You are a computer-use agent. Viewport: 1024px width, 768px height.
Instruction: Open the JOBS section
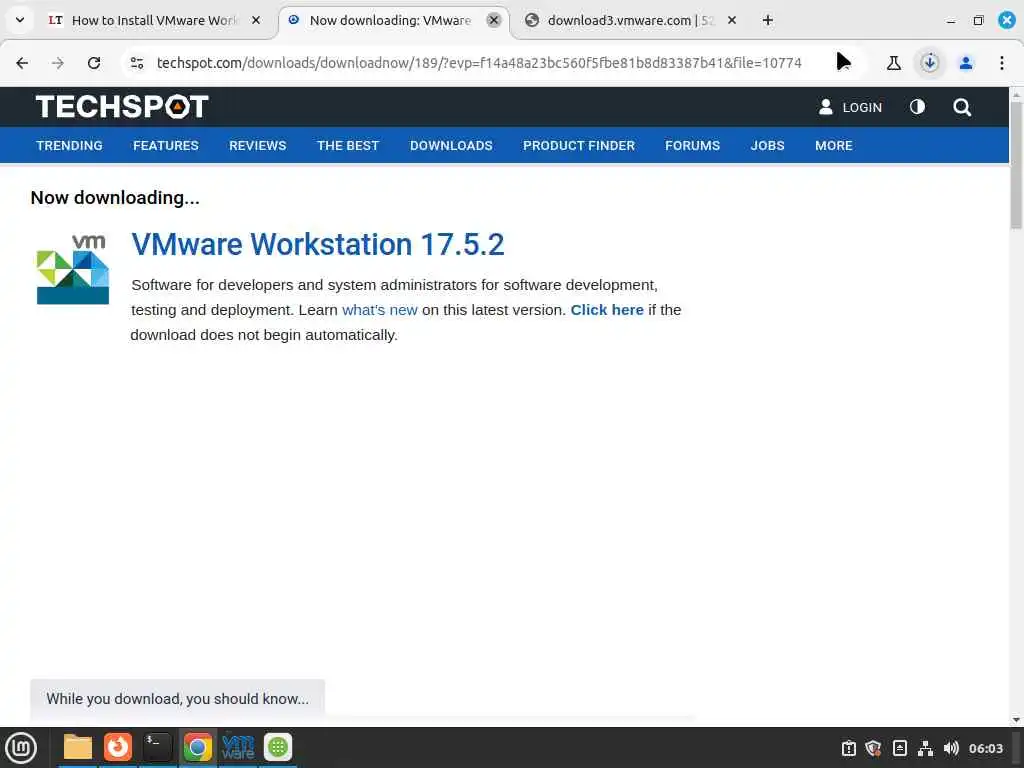[767, 145]
